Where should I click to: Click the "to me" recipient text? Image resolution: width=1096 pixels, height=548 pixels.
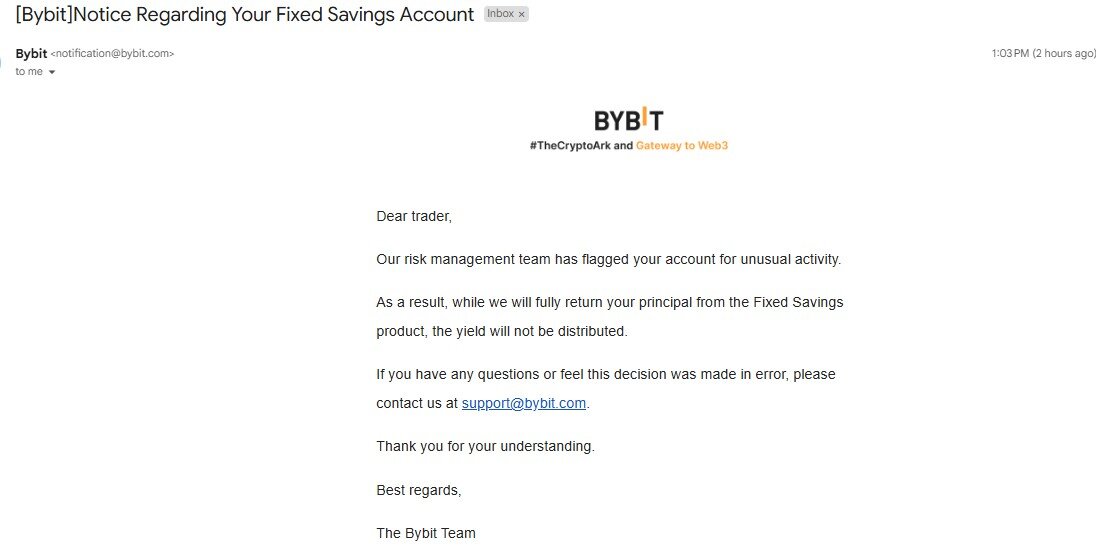(x=29, y=72)
